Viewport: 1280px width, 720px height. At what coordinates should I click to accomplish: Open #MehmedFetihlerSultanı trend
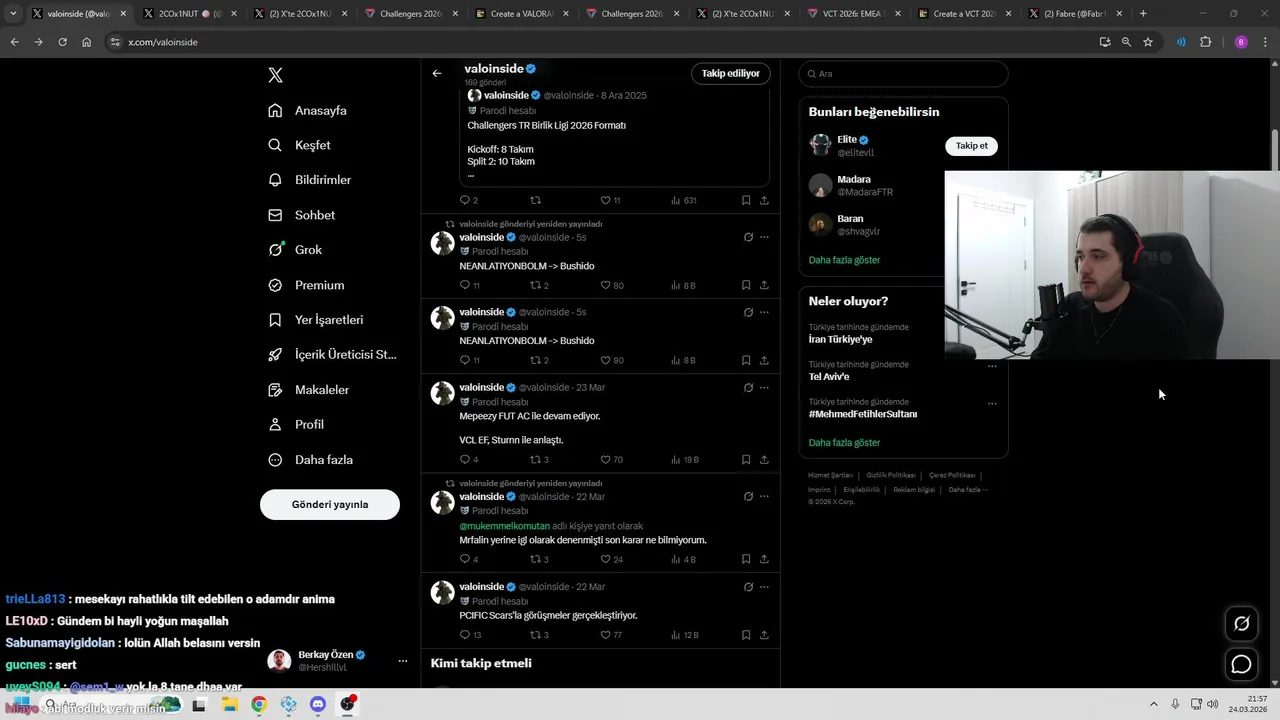coord(862,414)
